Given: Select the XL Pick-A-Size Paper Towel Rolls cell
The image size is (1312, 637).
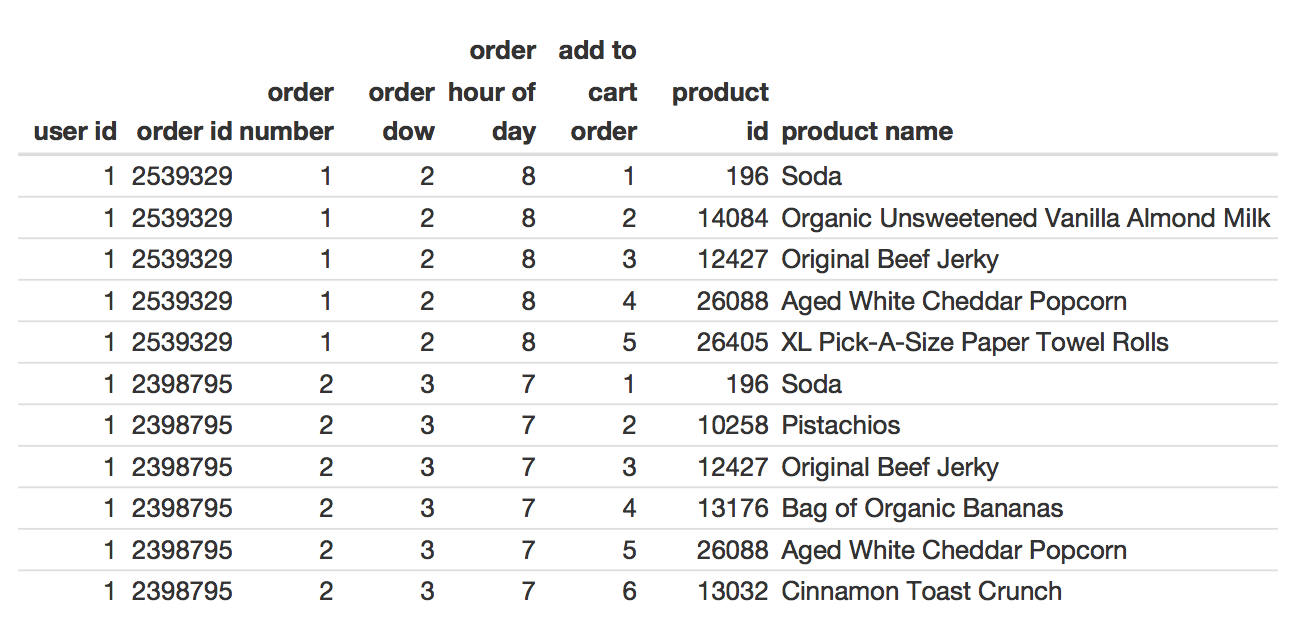Looking at the screenshot, I should click(975, 342).
